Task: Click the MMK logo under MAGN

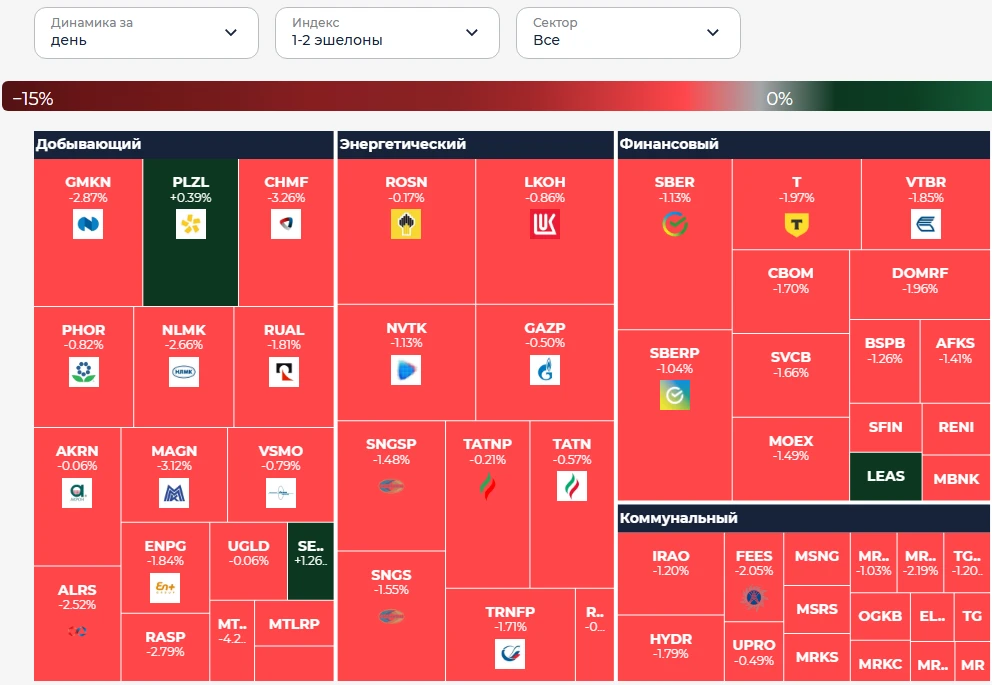Action: coord(174,493)
